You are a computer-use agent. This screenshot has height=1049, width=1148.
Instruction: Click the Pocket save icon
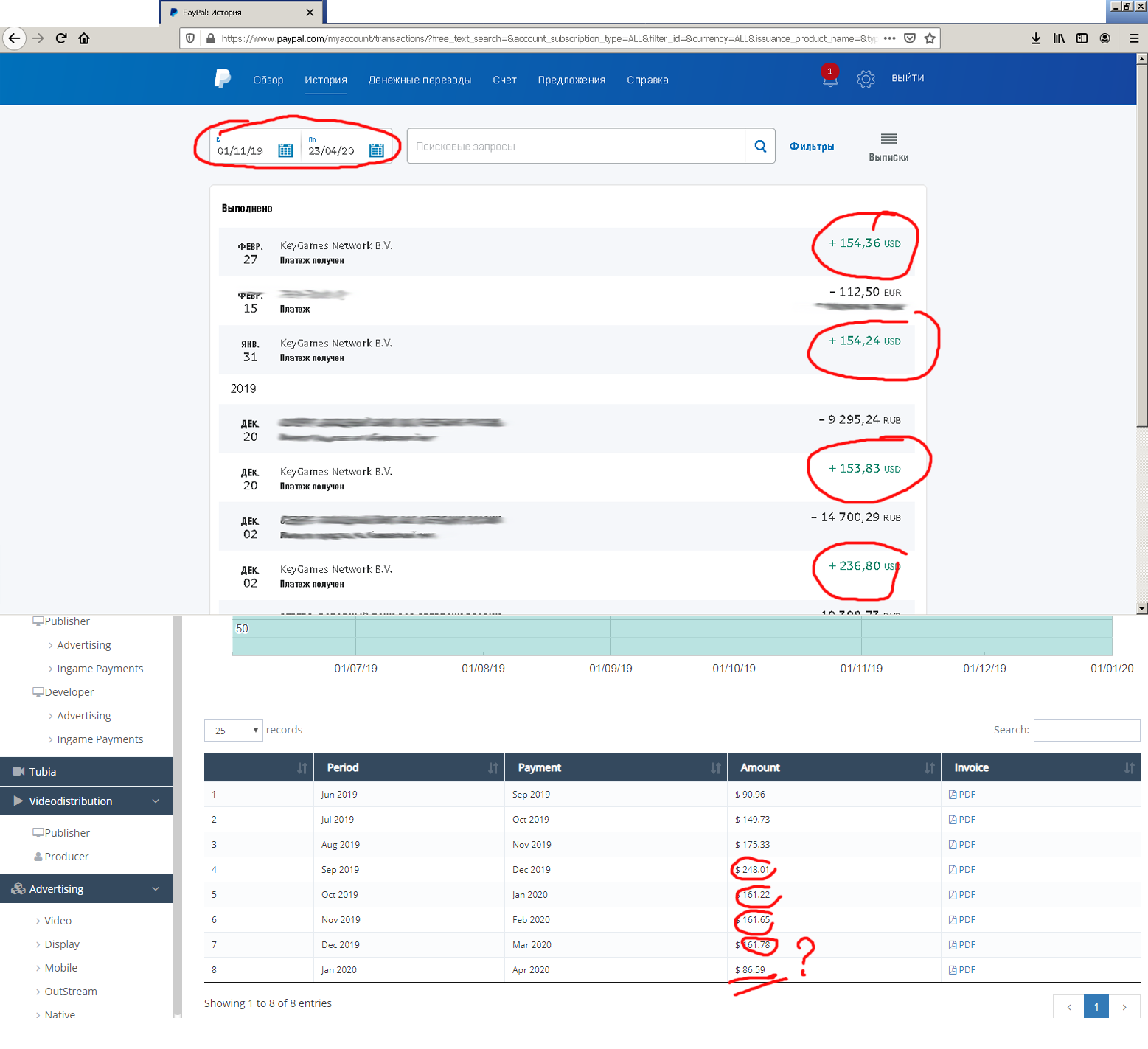pos(910,38)
